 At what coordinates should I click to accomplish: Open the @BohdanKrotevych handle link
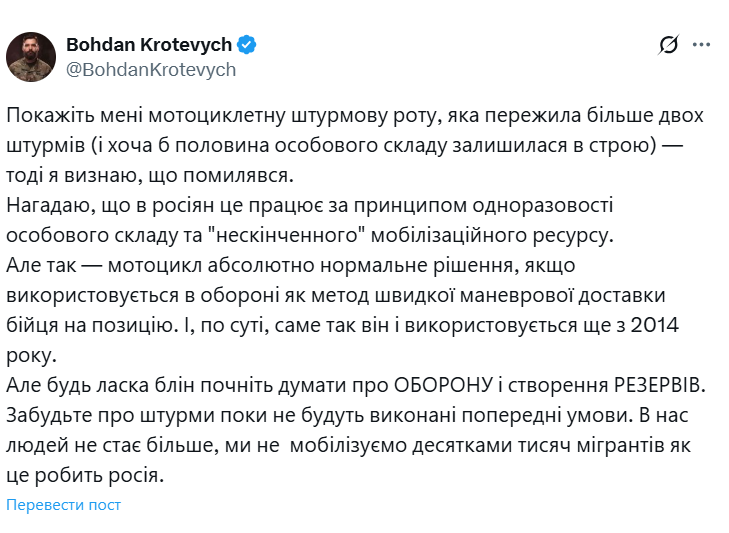[151, 70]
